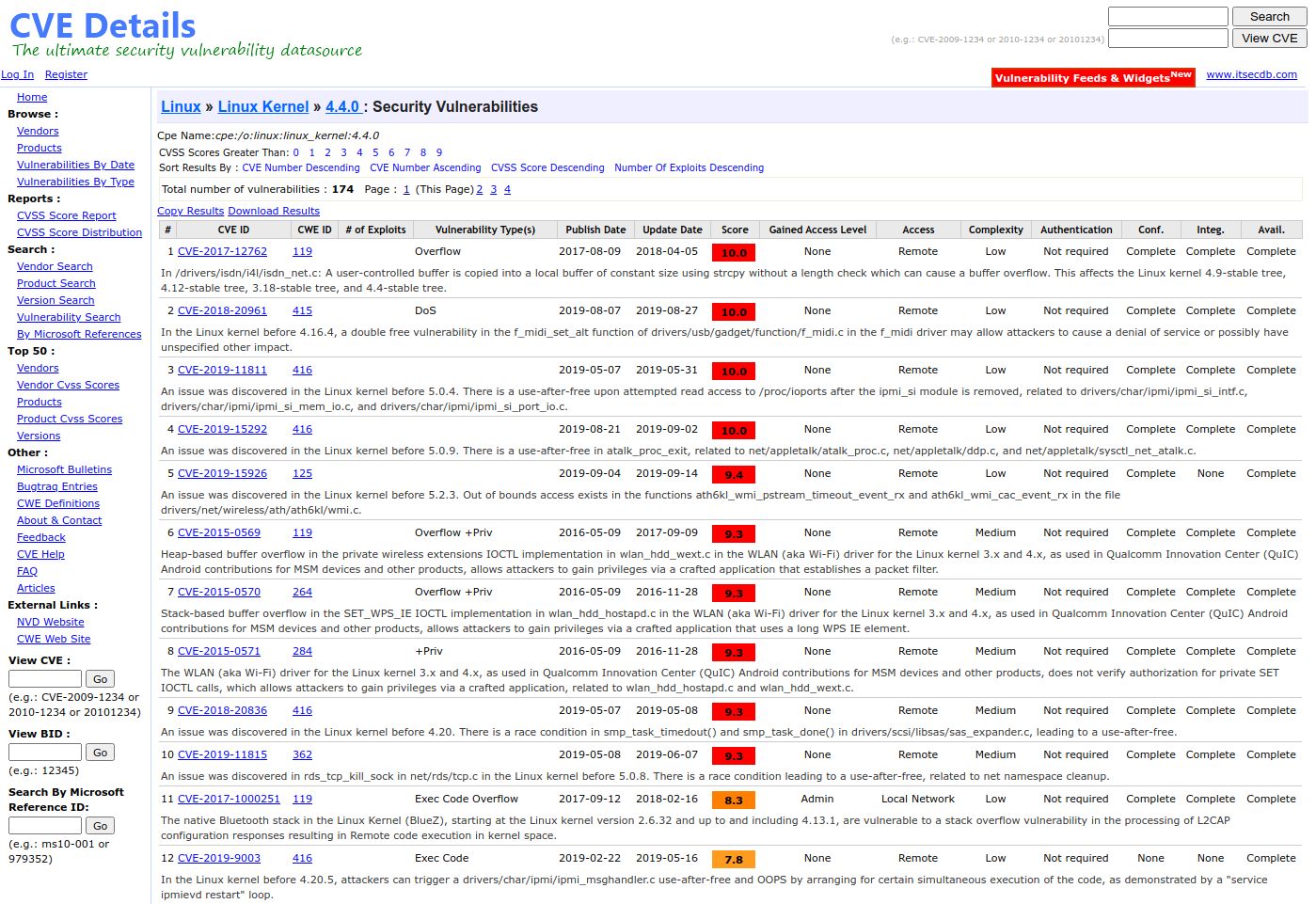
Task: Navigate to Linux Kernel breadcrumb link
Action: point(263,106)
